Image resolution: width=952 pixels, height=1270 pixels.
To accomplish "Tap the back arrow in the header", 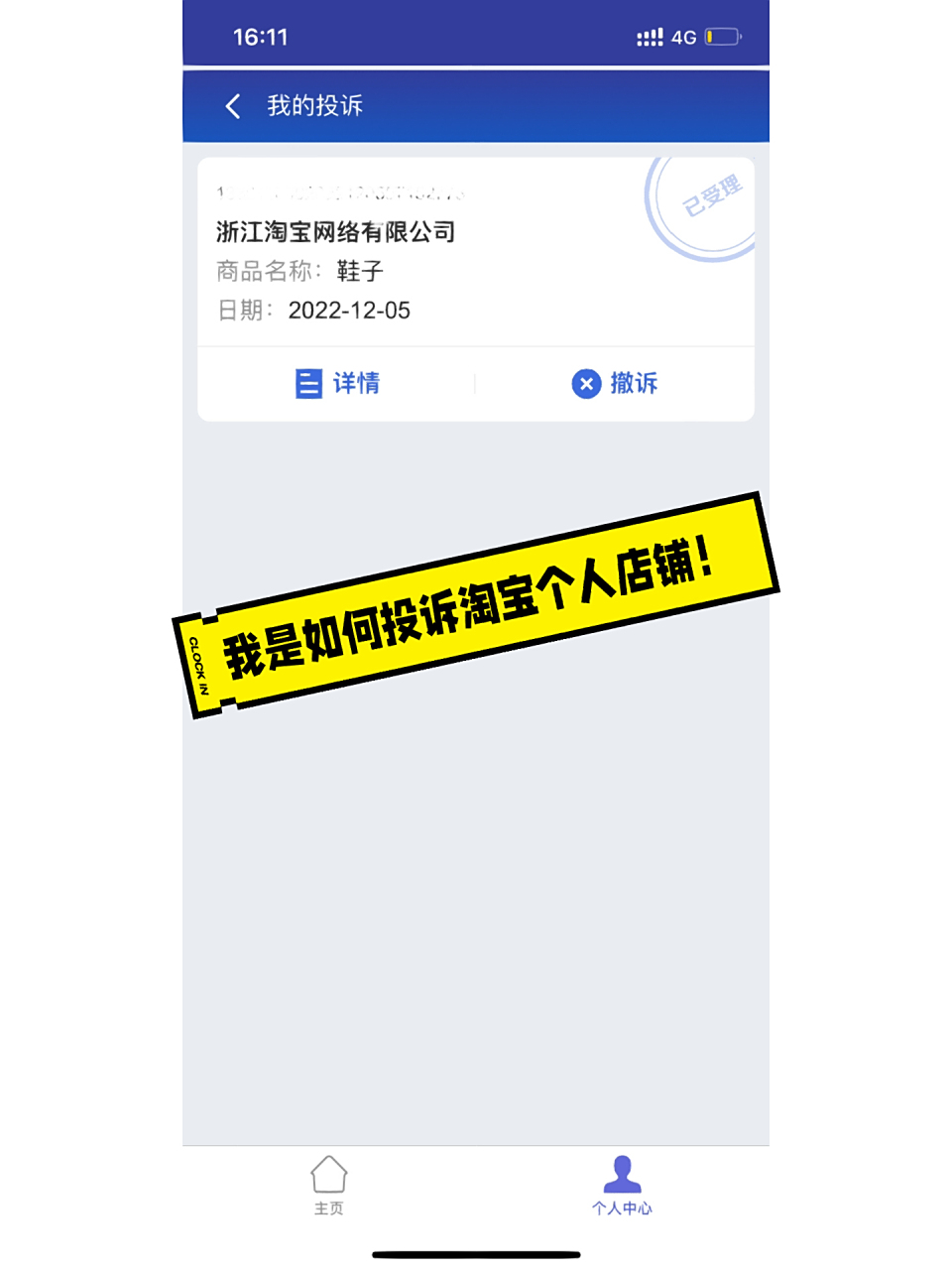I will click(x=233, y=106).
